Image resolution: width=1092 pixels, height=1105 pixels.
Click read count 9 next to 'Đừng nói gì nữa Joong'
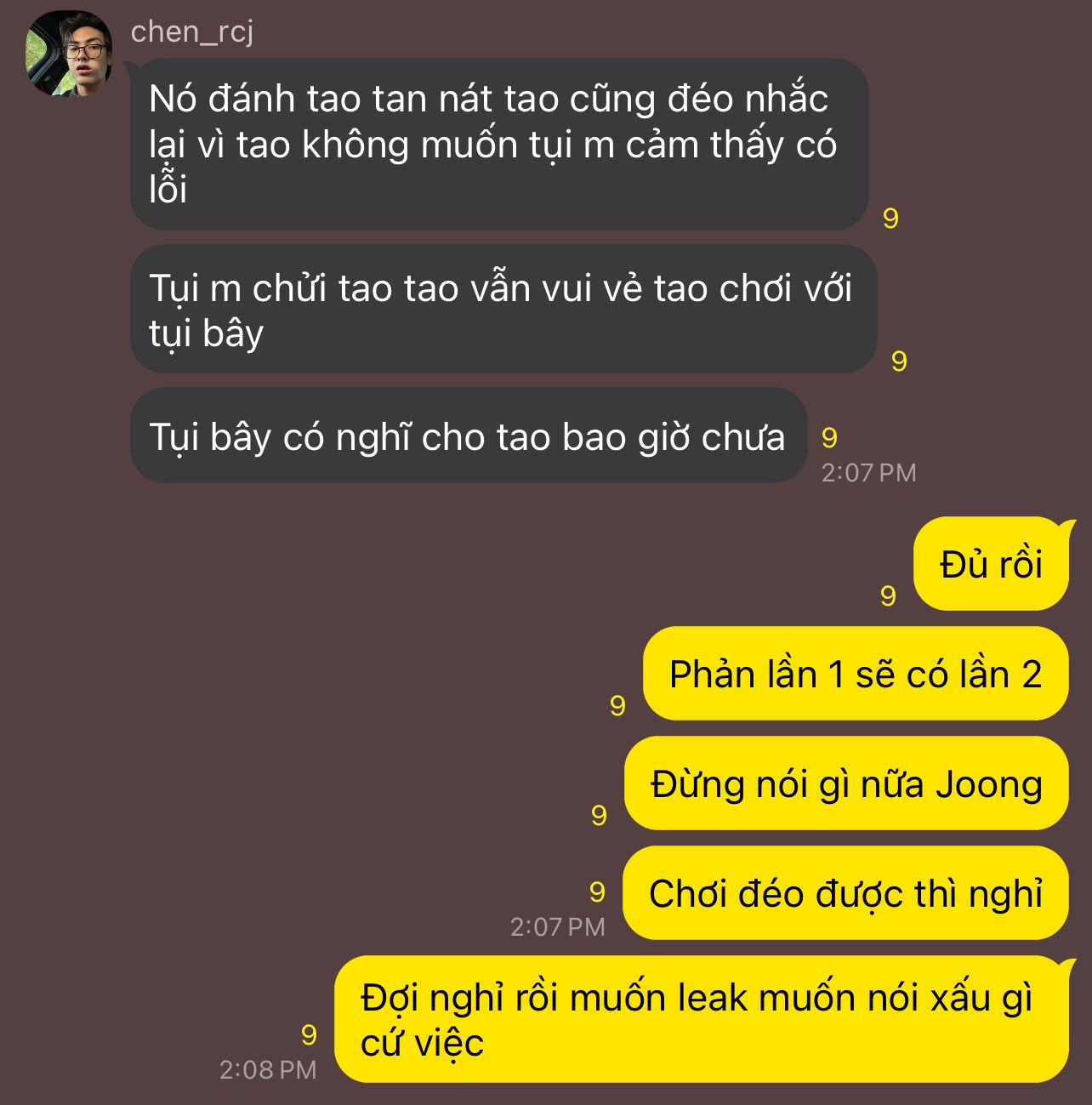point(599,816)
